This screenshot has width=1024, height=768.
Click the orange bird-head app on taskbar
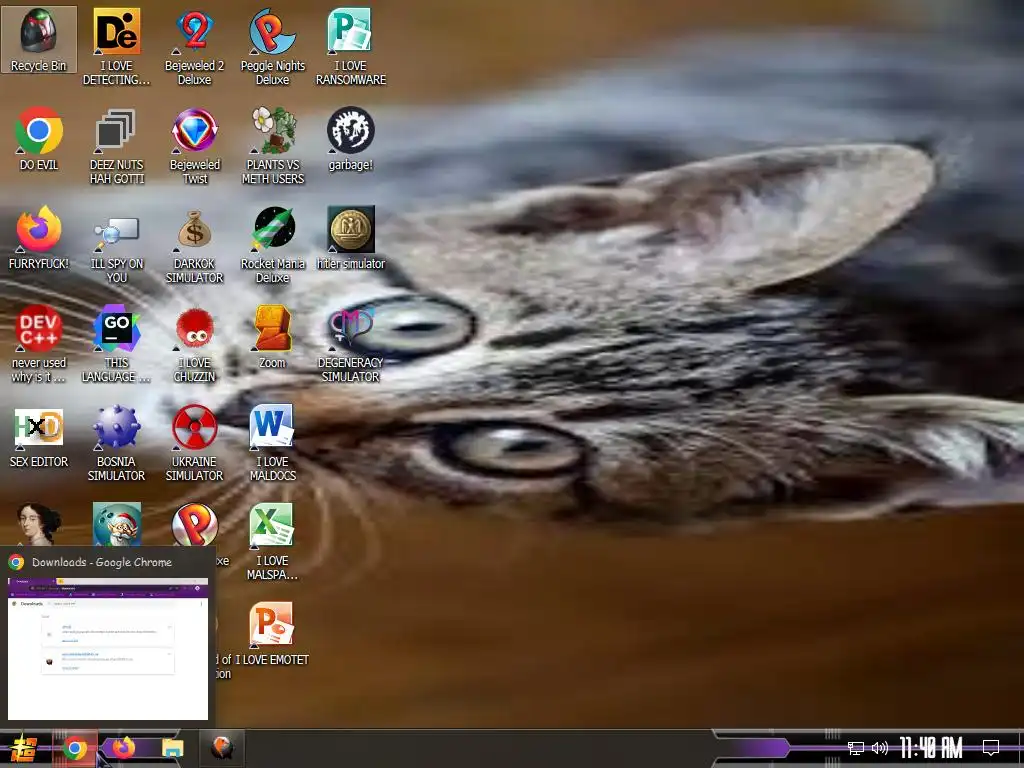coord(222,748)
